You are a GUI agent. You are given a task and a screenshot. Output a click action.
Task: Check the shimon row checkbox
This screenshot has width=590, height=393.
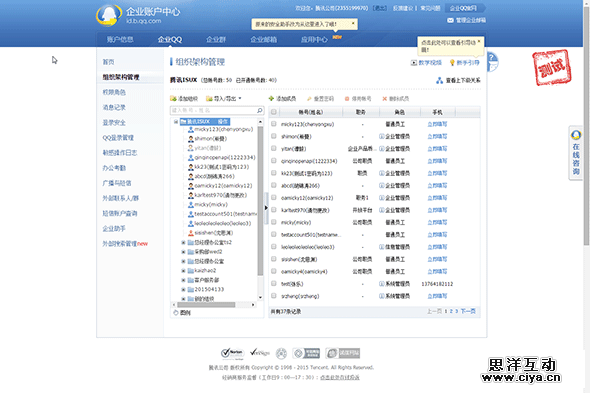point(274,136)
